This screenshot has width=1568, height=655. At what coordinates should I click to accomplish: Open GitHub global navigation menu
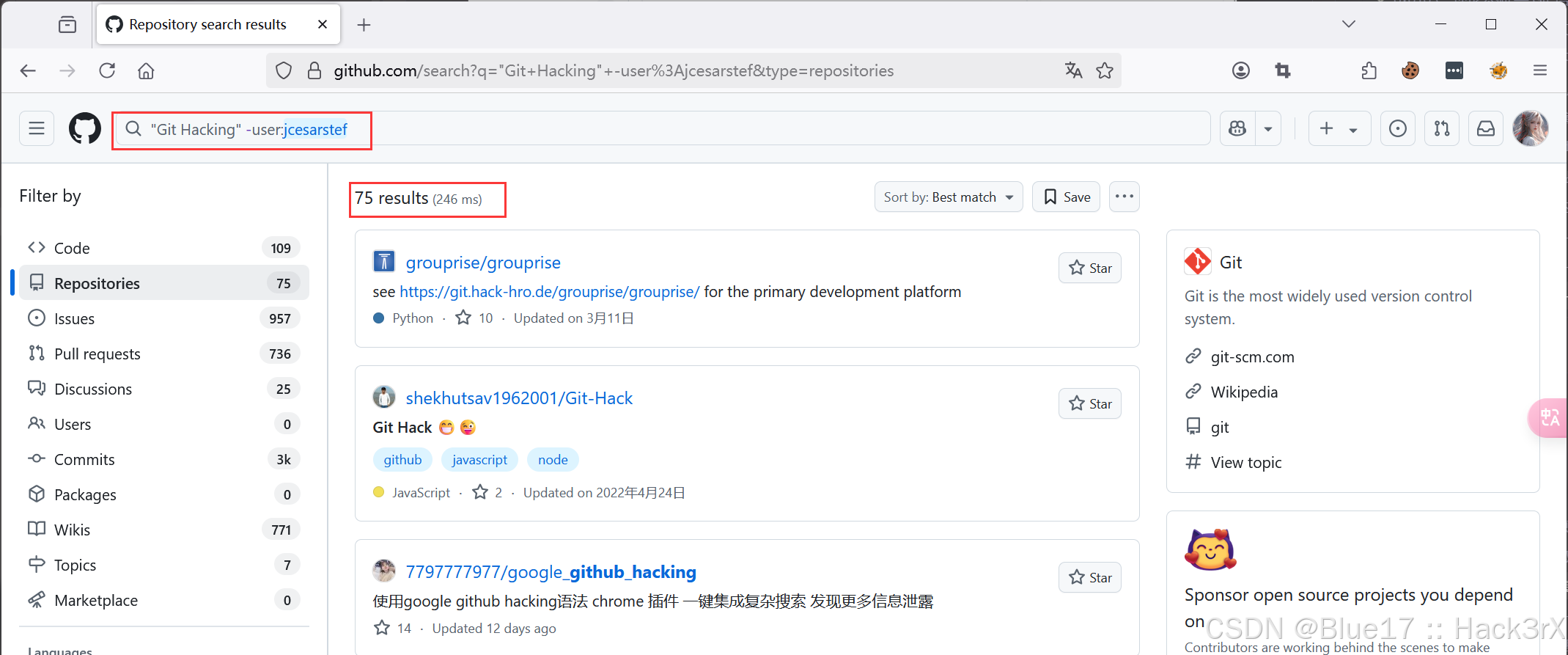[x=37, y=128]
